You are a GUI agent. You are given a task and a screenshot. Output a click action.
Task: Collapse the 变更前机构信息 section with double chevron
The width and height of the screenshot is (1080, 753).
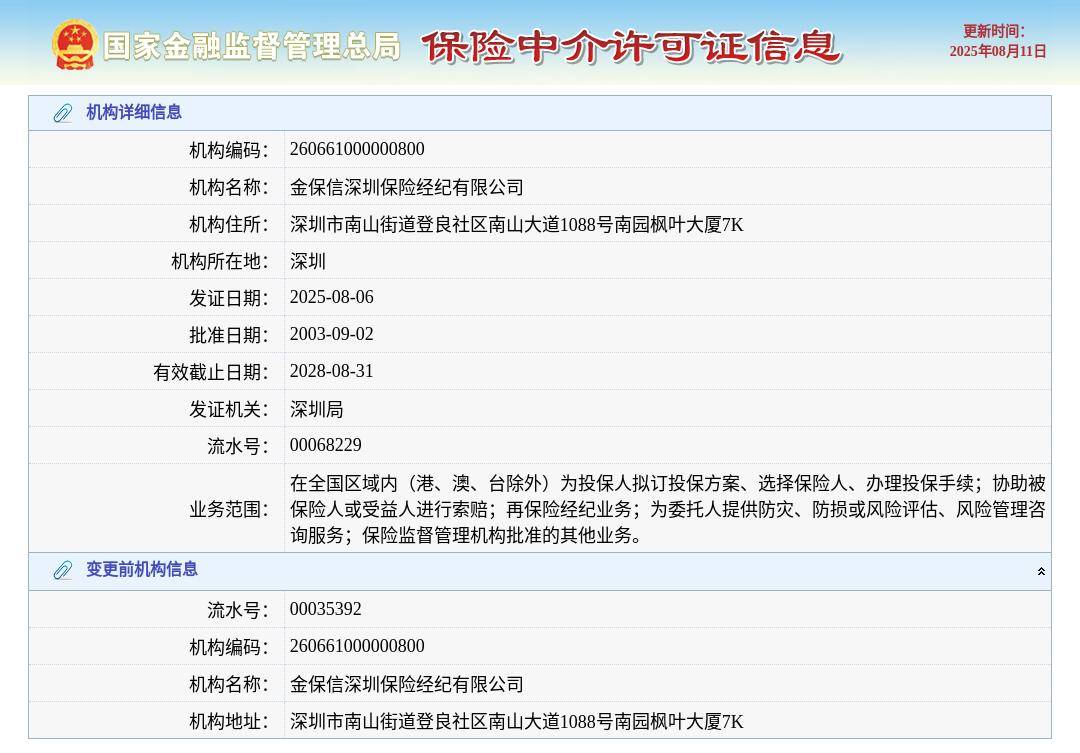(1041, 571)
